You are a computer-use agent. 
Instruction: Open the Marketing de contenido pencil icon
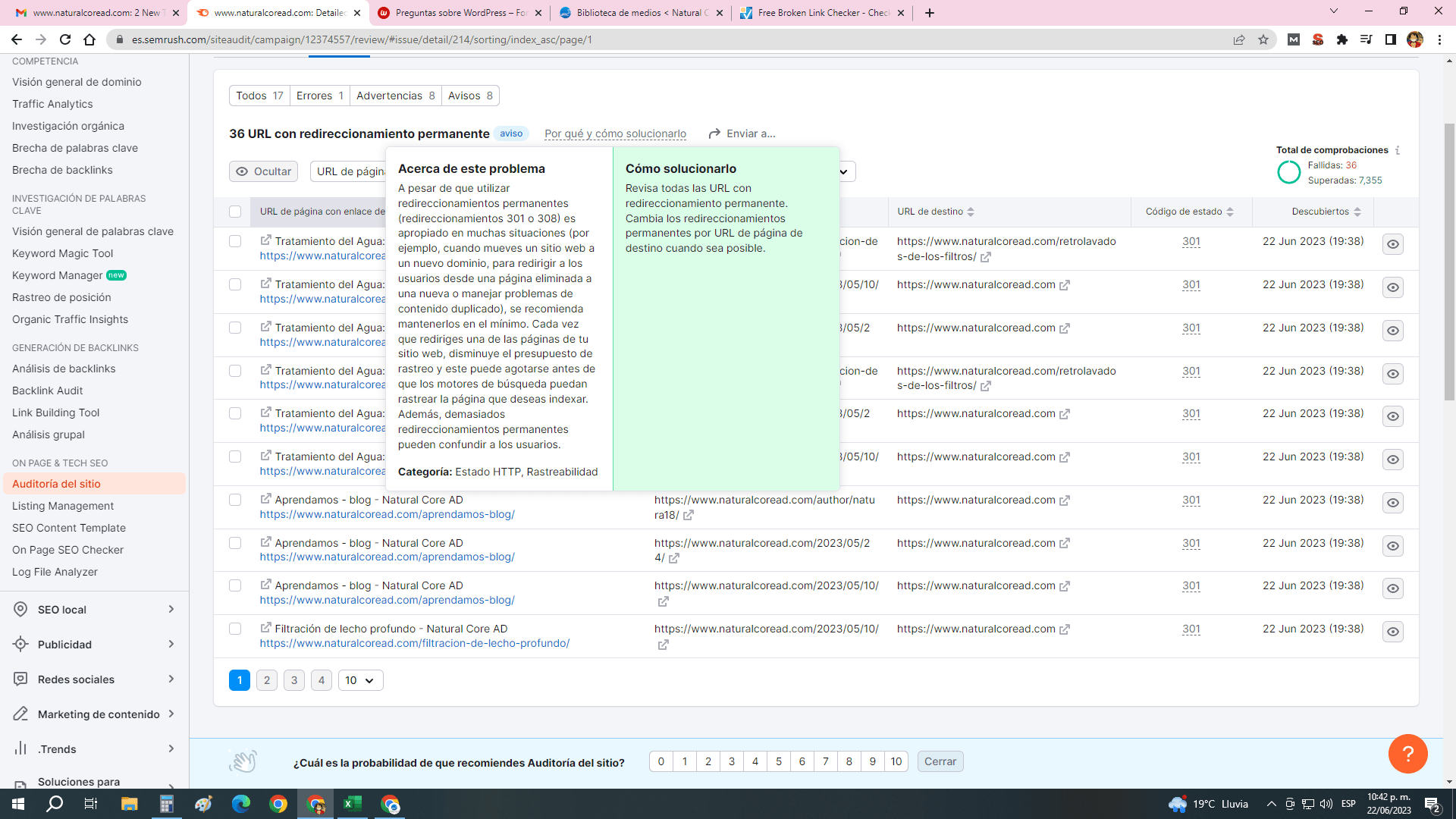[21, 714]
